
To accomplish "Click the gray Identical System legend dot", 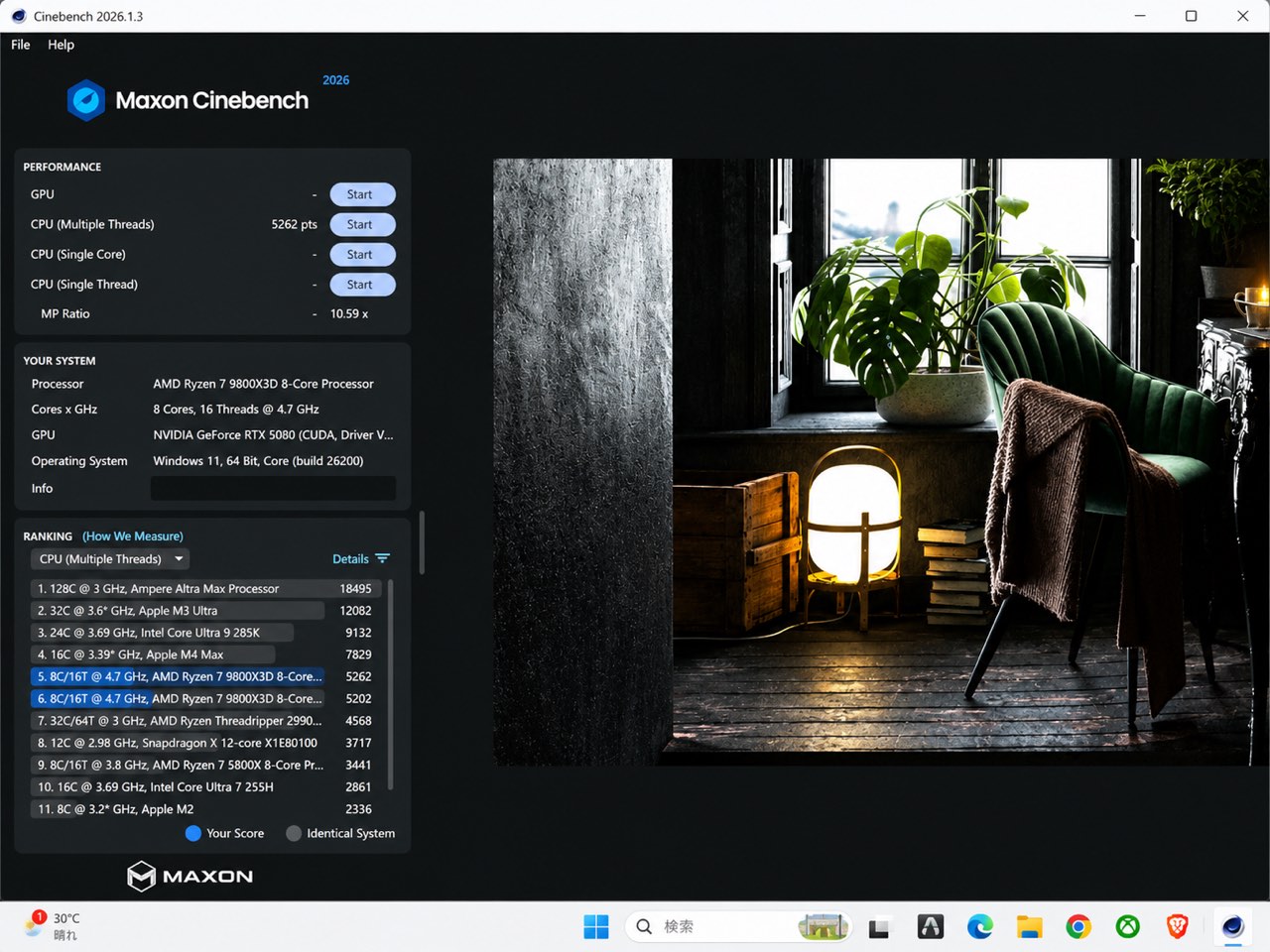I will pyautogui.click(x=294, y=833).
